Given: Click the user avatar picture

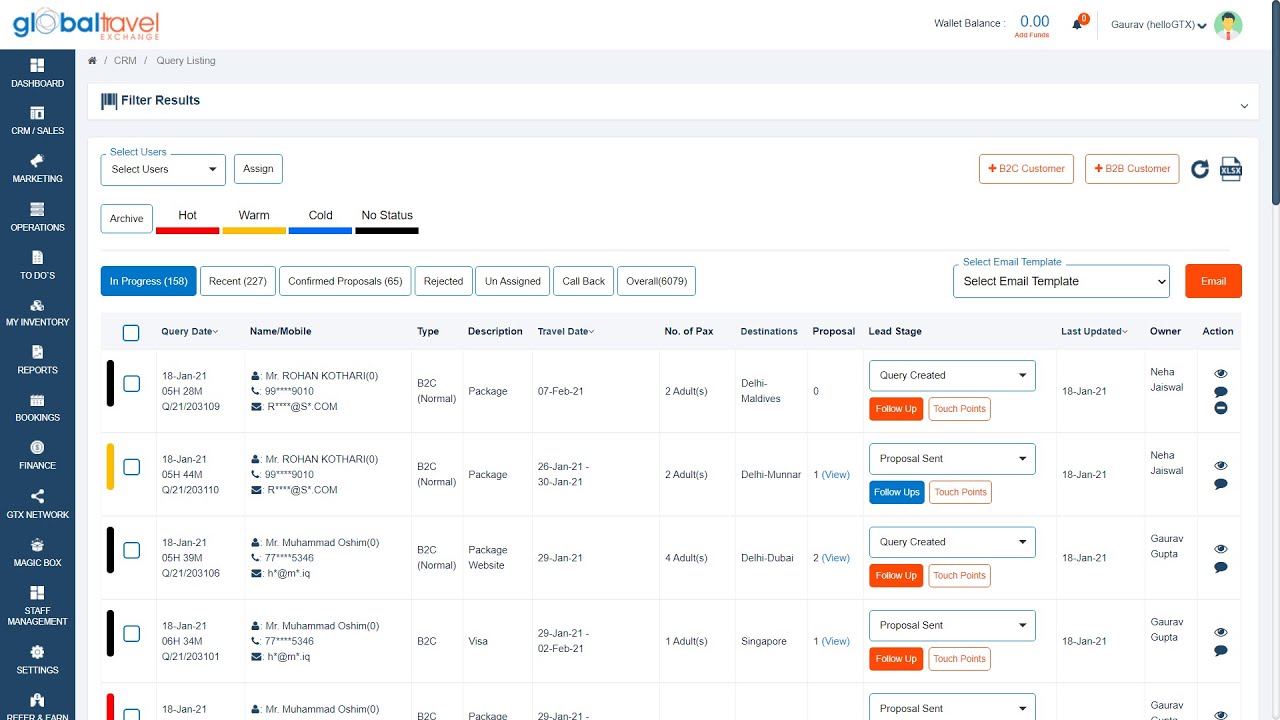Looking at the screenshot, I should (1228, 25).
